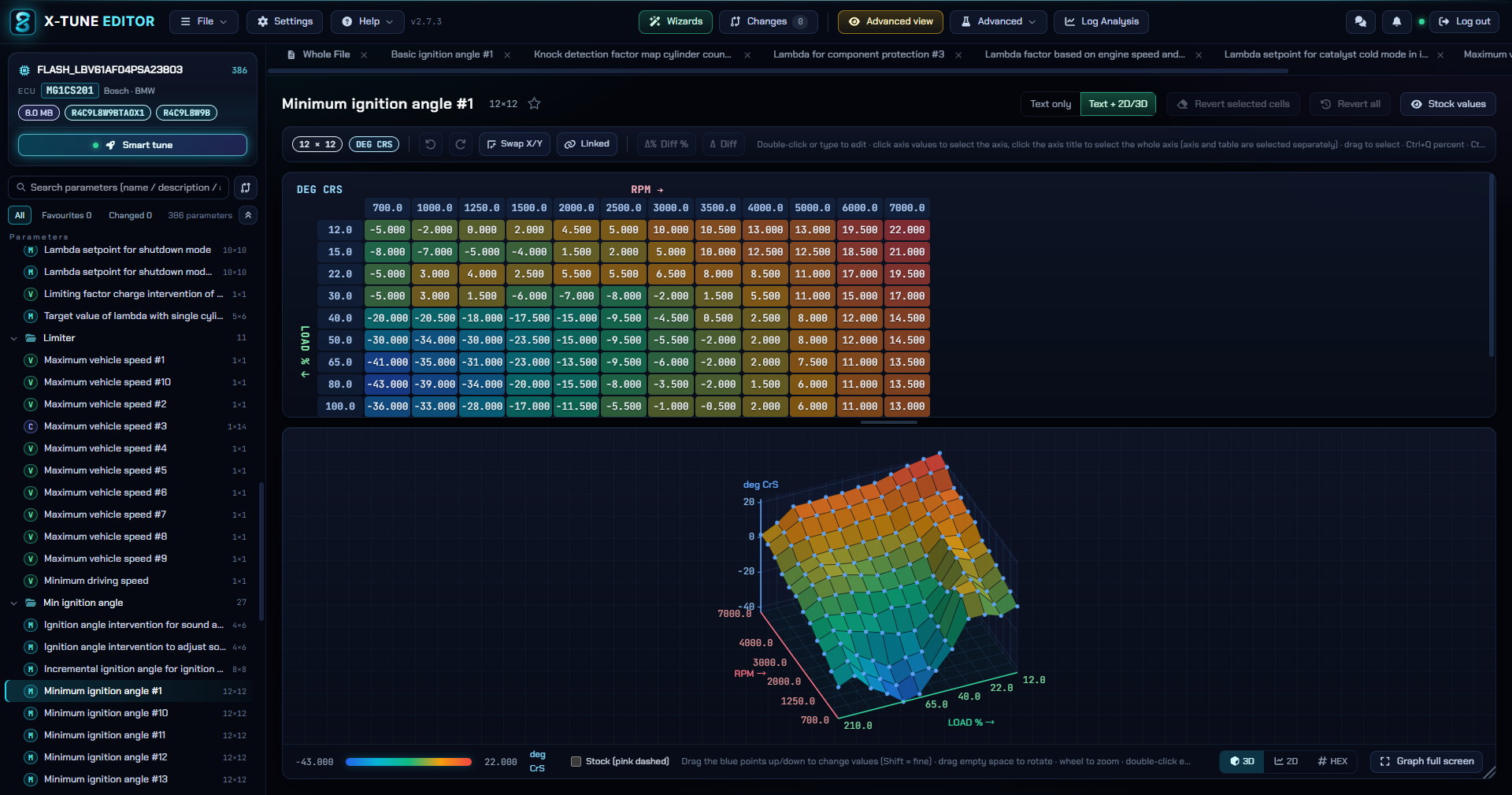Show the Changed parameters filter

tap(130, 215)
